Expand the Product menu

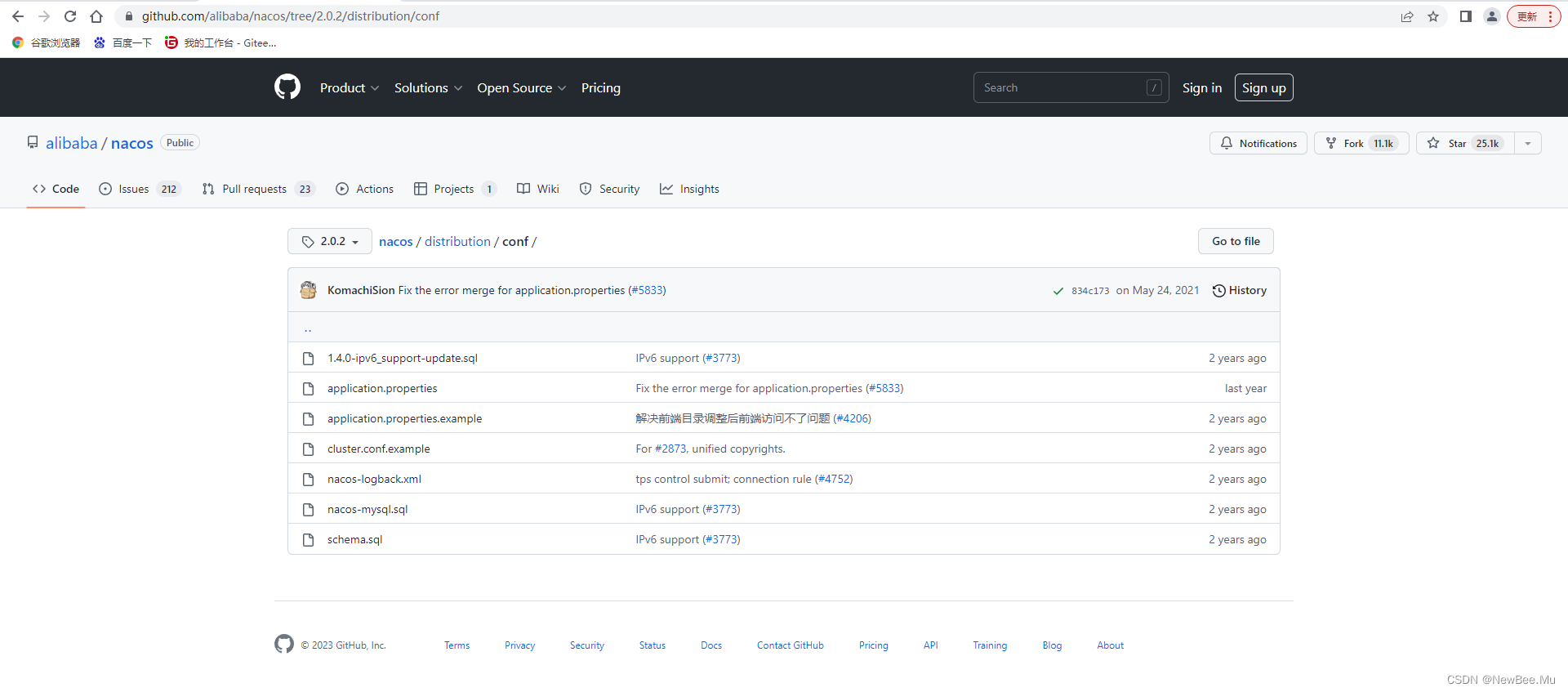pyautogui.click(x=350, y=87)
